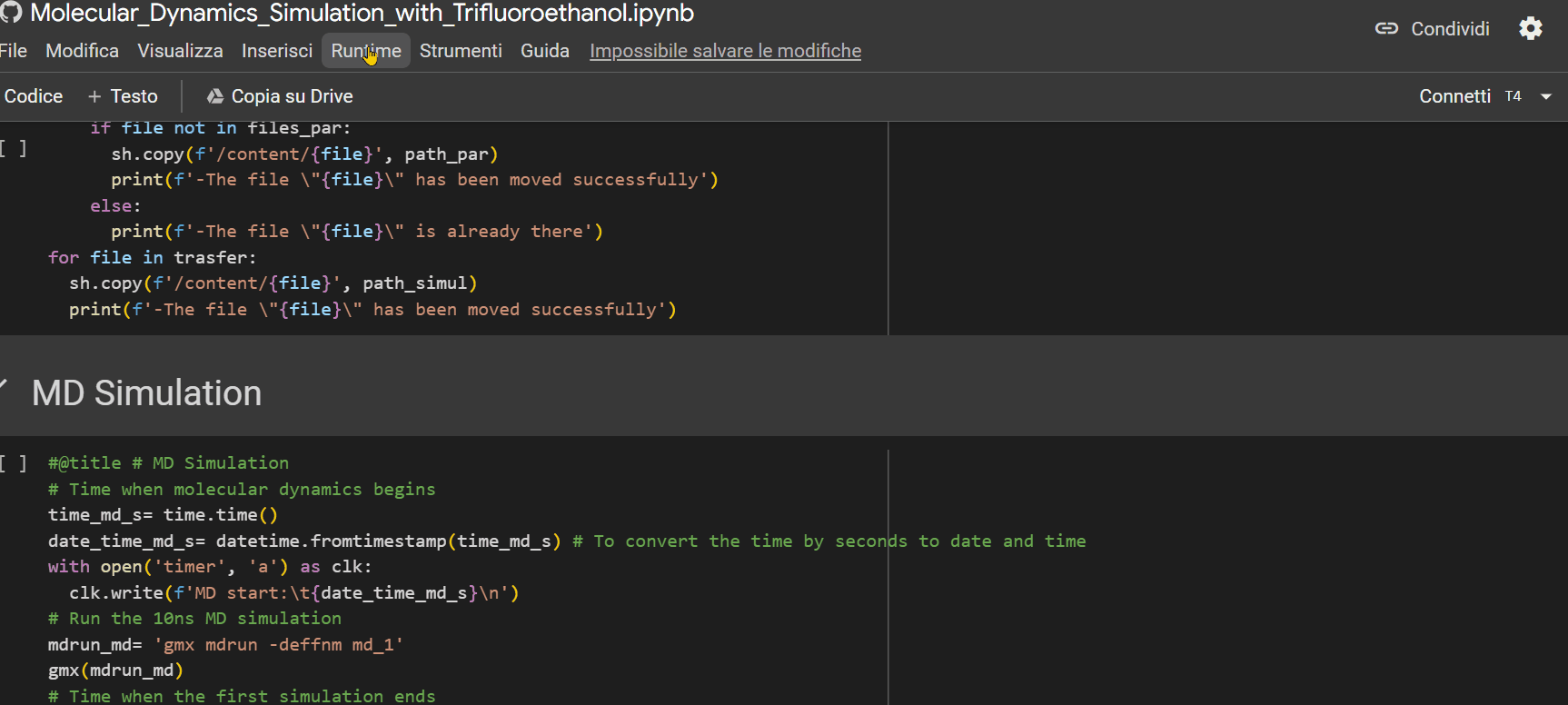The width and height of the screenshot is (1568, 705).
Task: Click Copia su Drive button
Action: [280, 96]
